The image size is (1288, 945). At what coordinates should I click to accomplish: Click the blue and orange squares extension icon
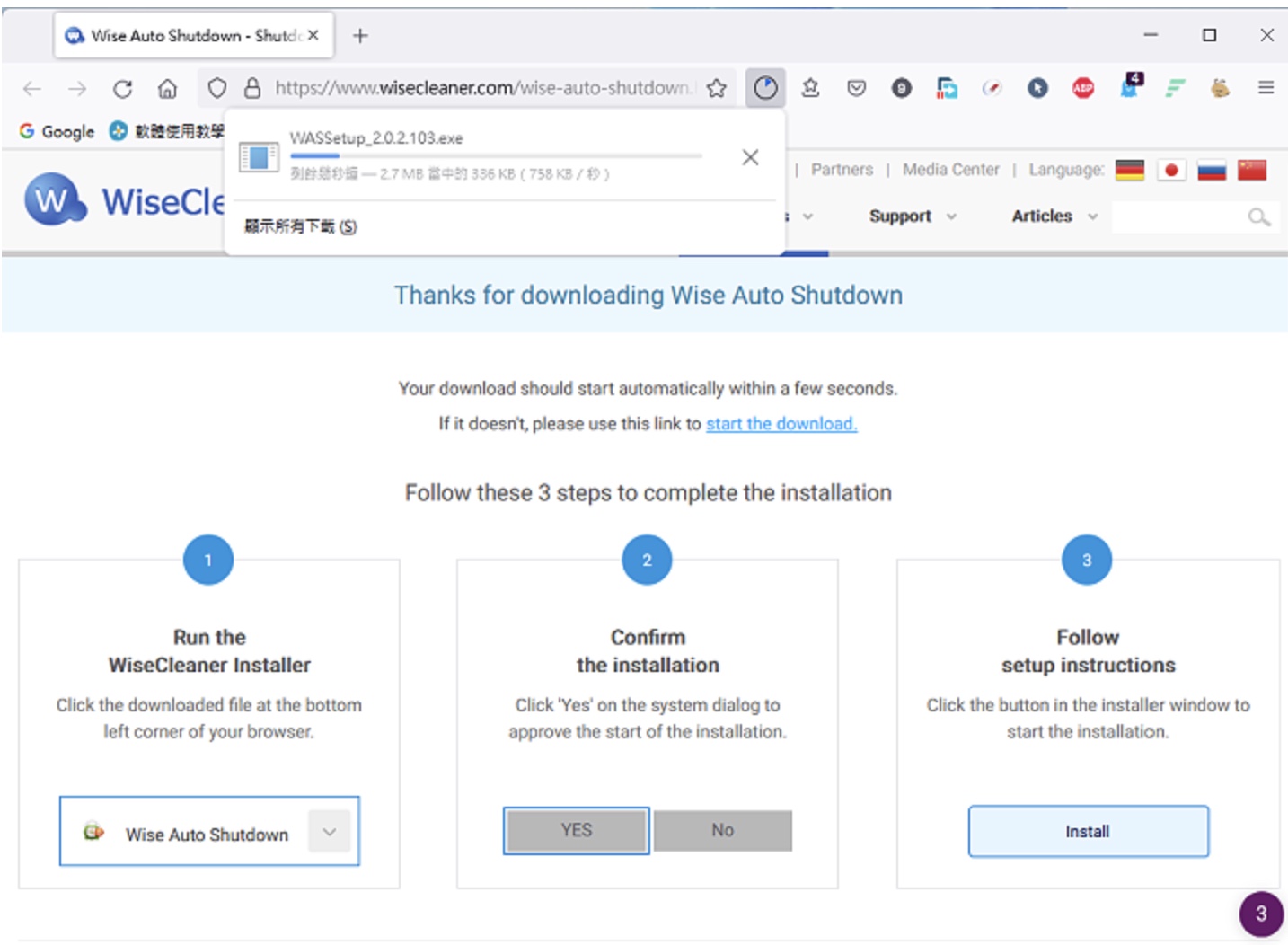pyautogui.click(x=947, y=88)
